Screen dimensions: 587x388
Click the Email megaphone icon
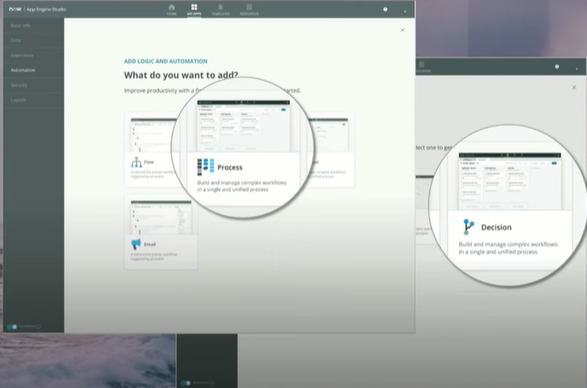point(136,244)
